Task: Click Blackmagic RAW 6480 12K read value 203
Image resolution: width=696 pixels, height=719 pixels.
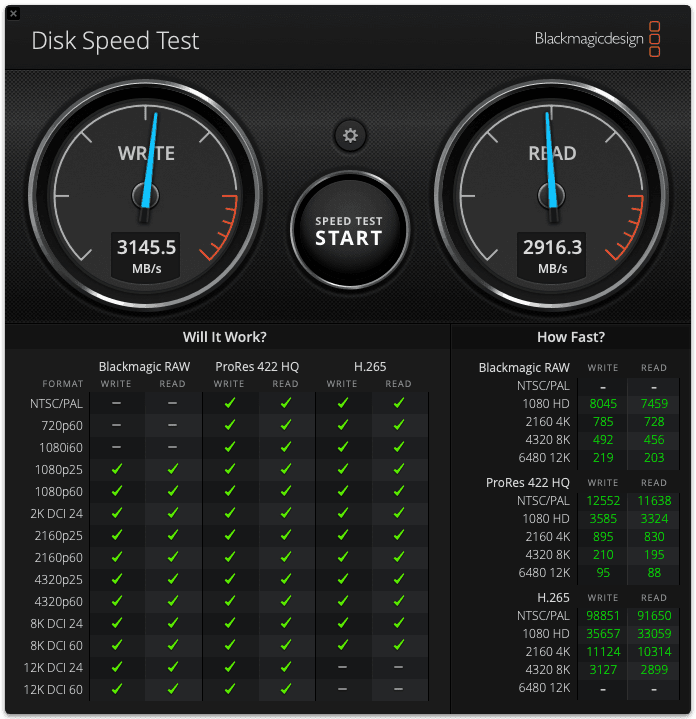Action: tap(654, 458)
